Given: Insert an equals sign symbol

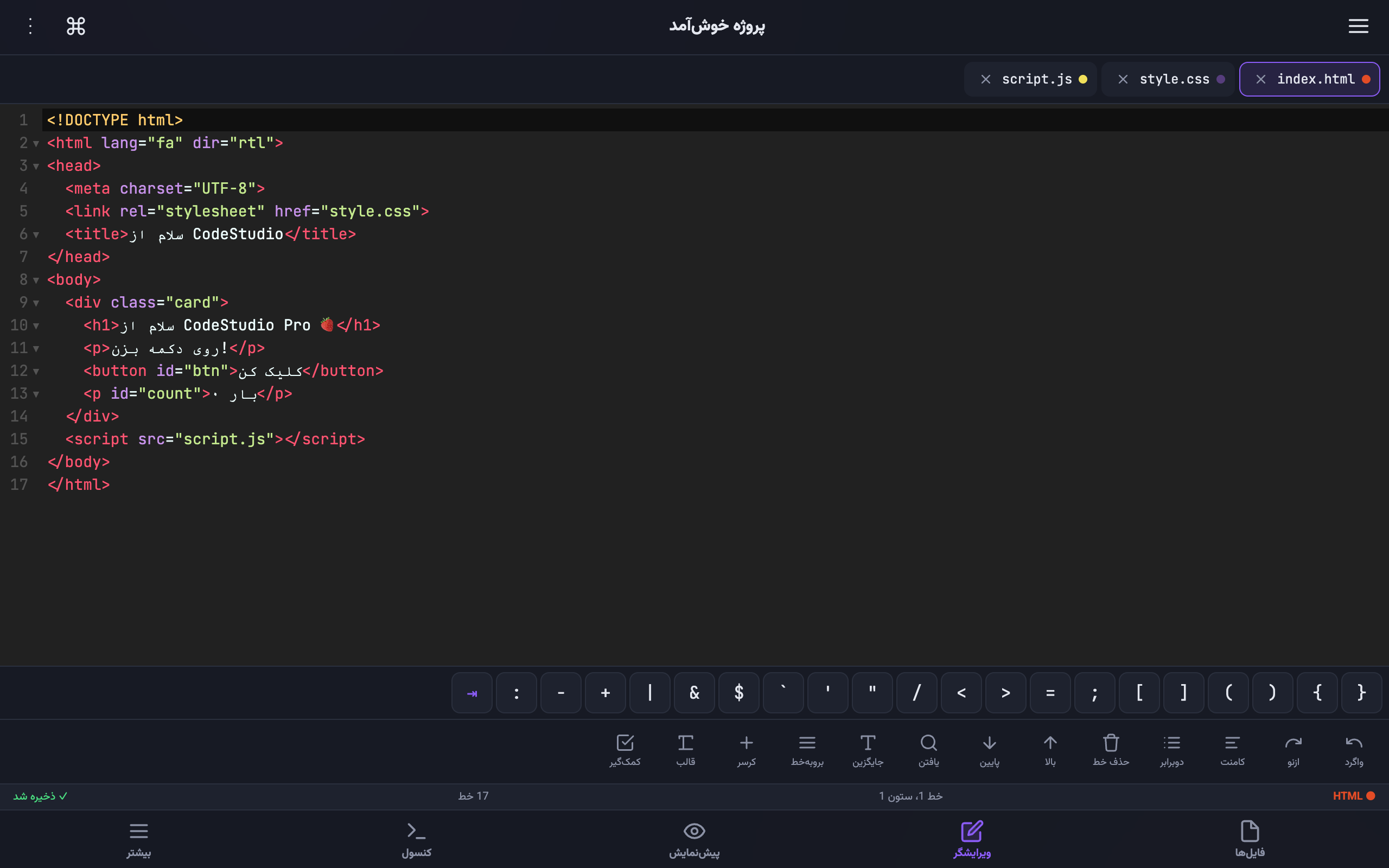Looking at the screenshot, I should (1050, 693).
